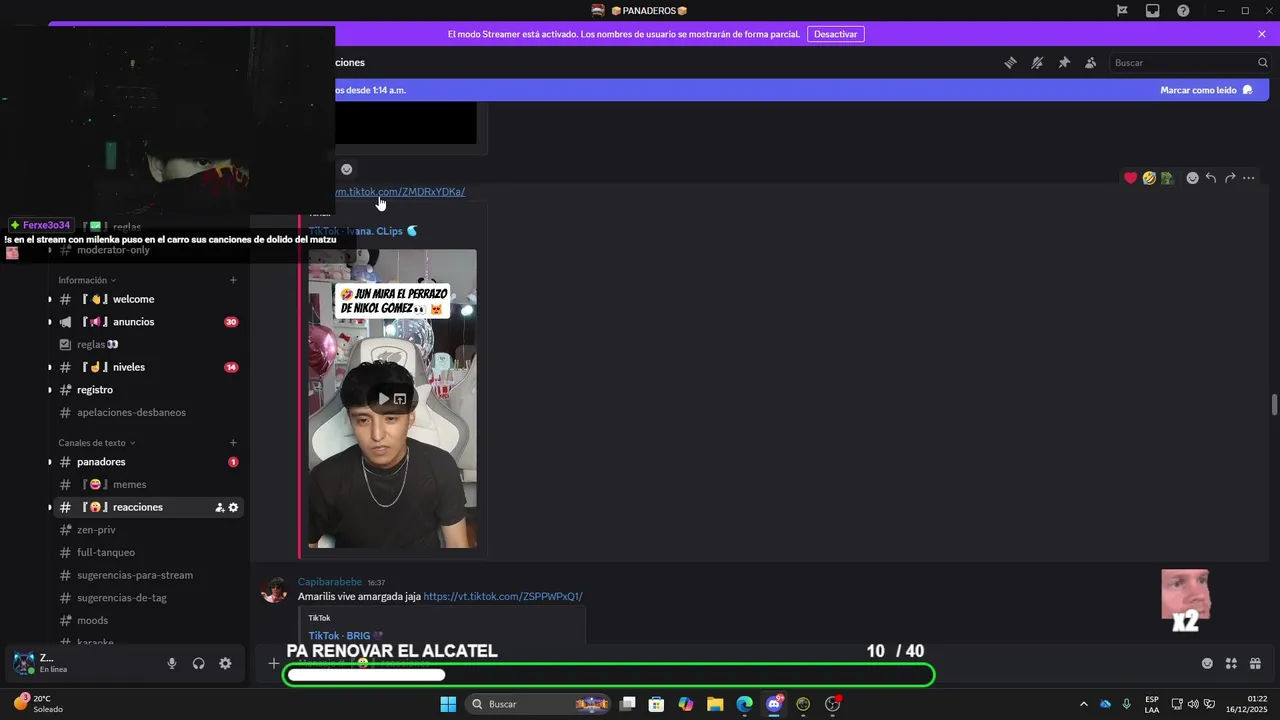Open the full-tanqueo channel
Image resolution: width=1280 pixels, height=720 pixels.
coord(148,553)
